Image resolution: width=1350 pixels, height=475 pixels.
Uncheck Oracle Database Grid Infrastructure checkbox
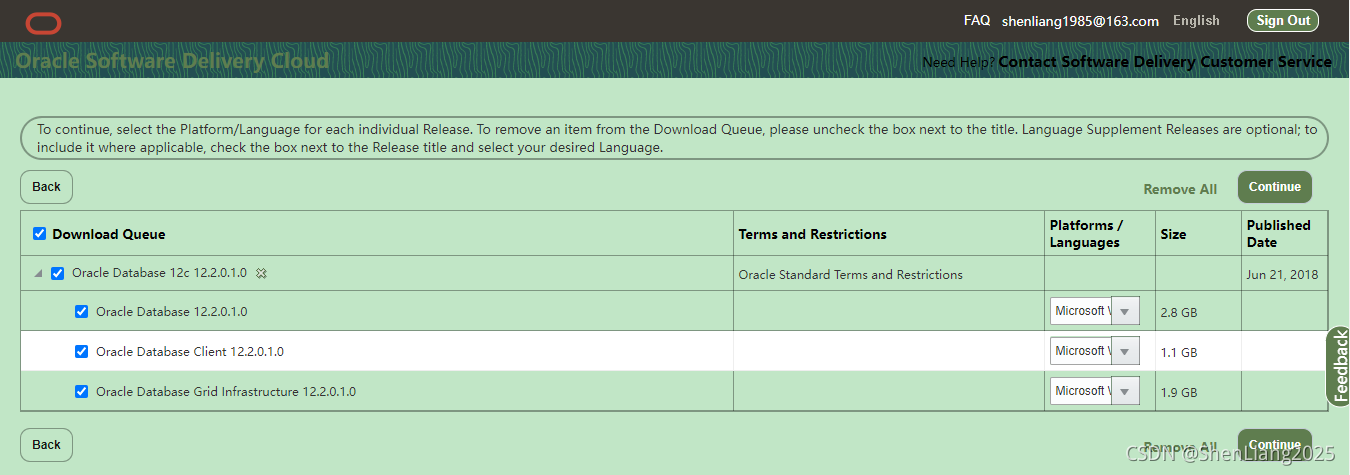[x=82, y=391]
